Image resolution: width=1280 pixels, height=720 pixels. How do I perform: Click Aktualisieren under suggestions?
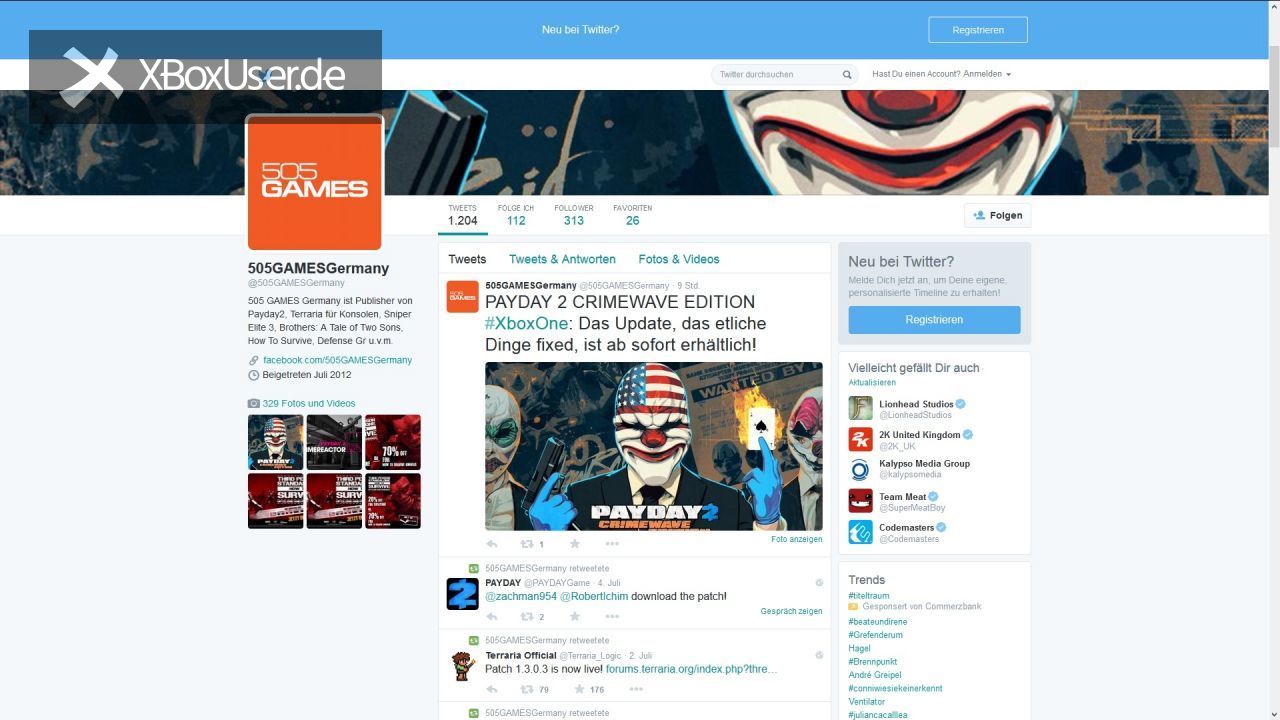coord(872,382)
